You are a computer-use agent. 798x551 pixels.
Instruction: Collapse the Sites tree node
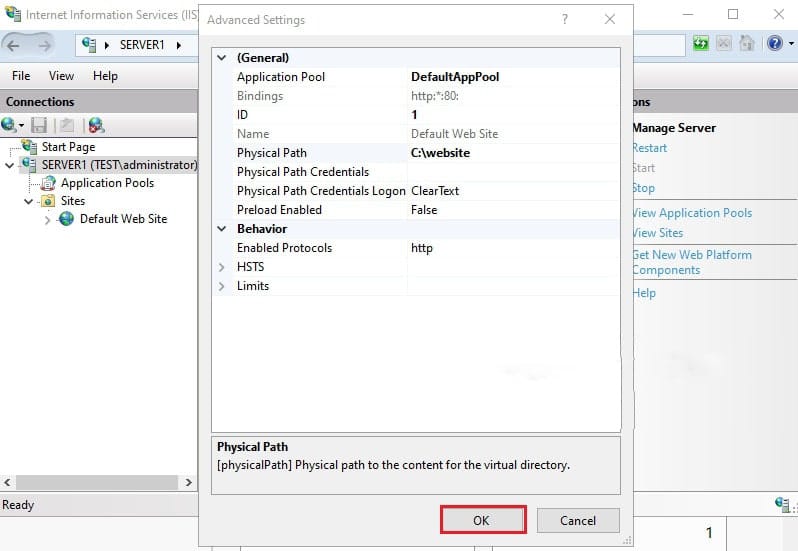[x=29, y=201]
